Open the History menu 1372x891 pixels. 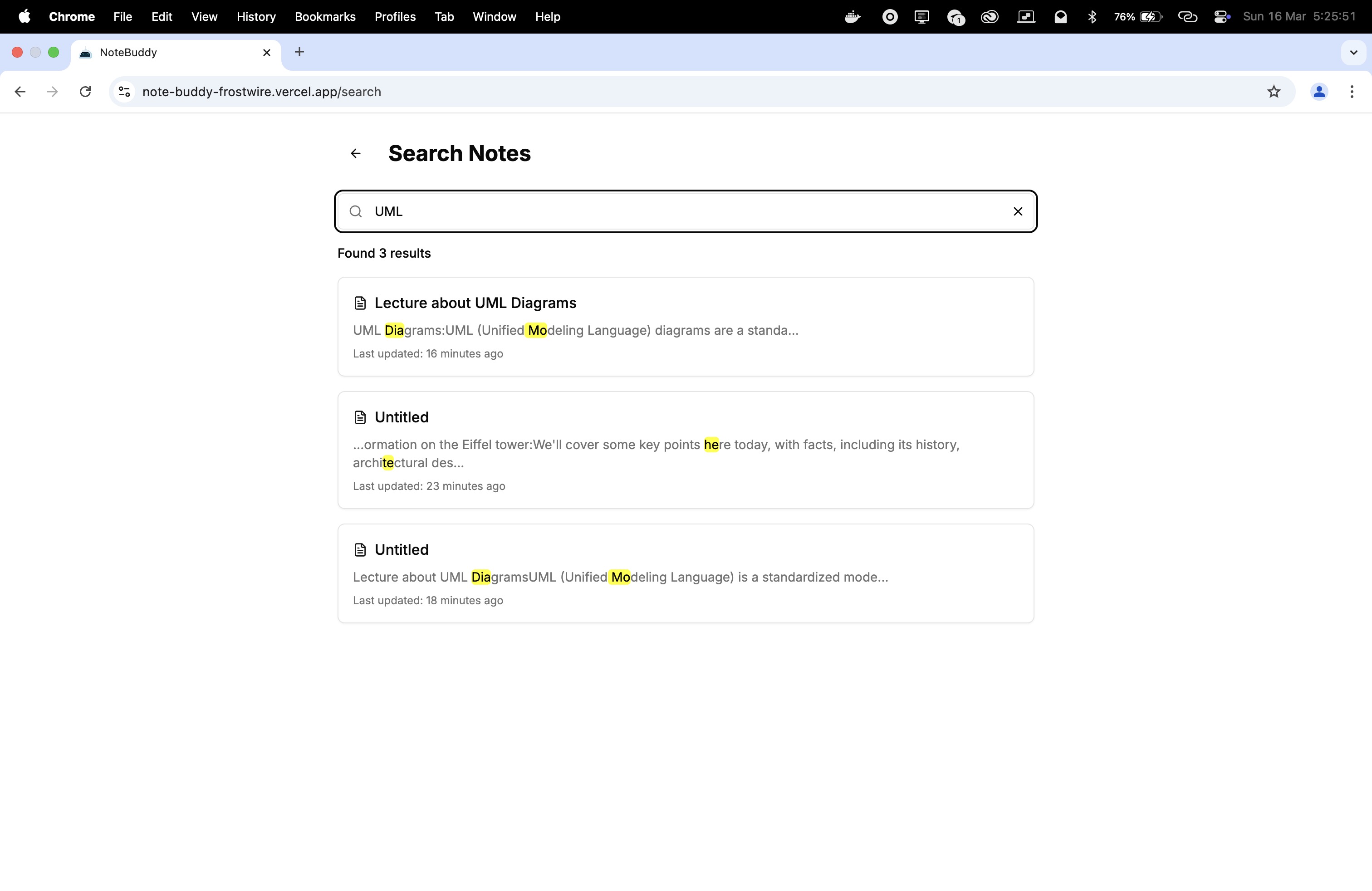coord(256,17)
